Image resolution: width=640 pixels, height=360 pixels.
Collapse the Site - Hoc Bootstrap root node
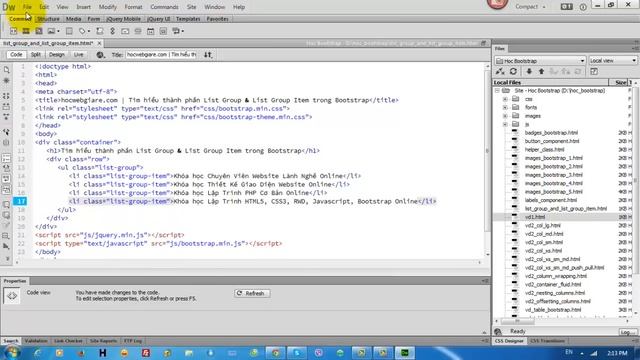497,91
